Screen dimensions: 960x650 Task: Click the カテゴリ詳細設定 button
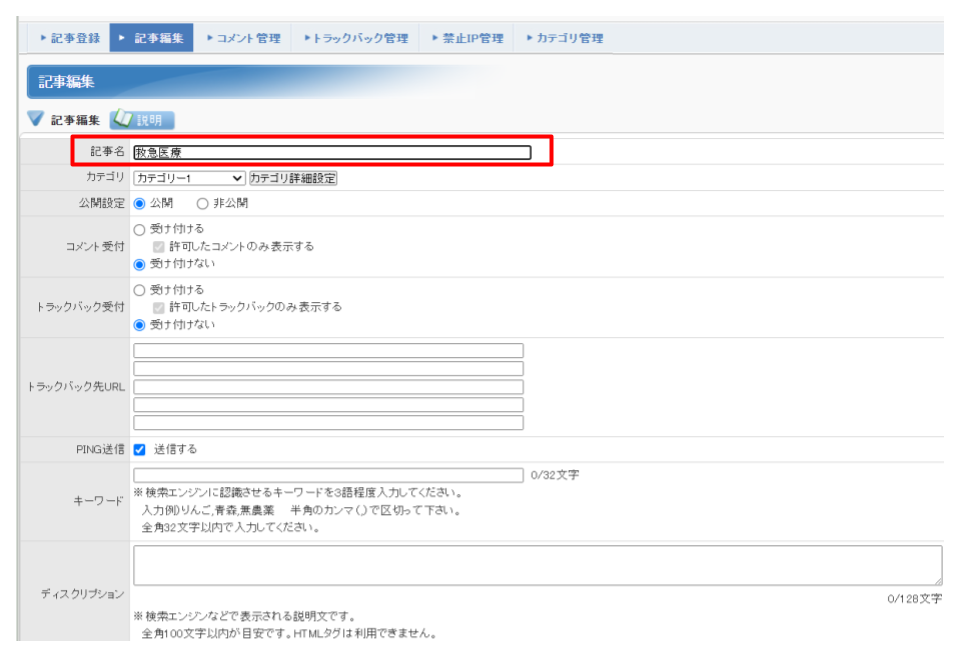coord(293,178)
